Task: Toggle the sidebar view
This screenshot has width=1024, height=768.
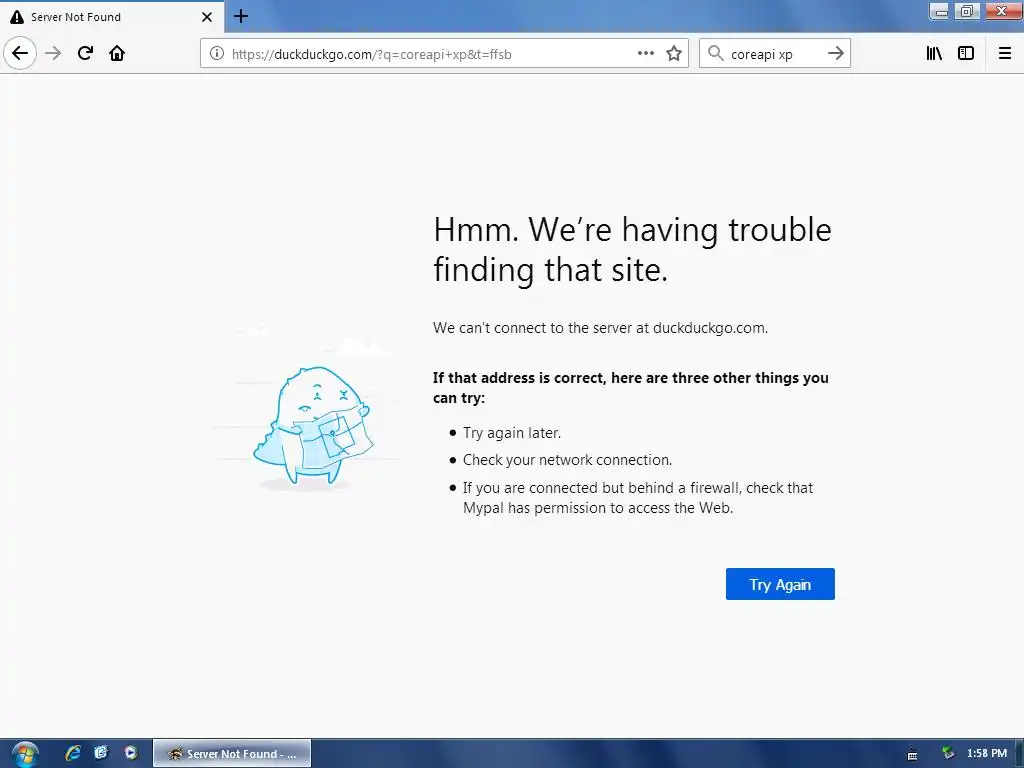Action: (966, 53)
